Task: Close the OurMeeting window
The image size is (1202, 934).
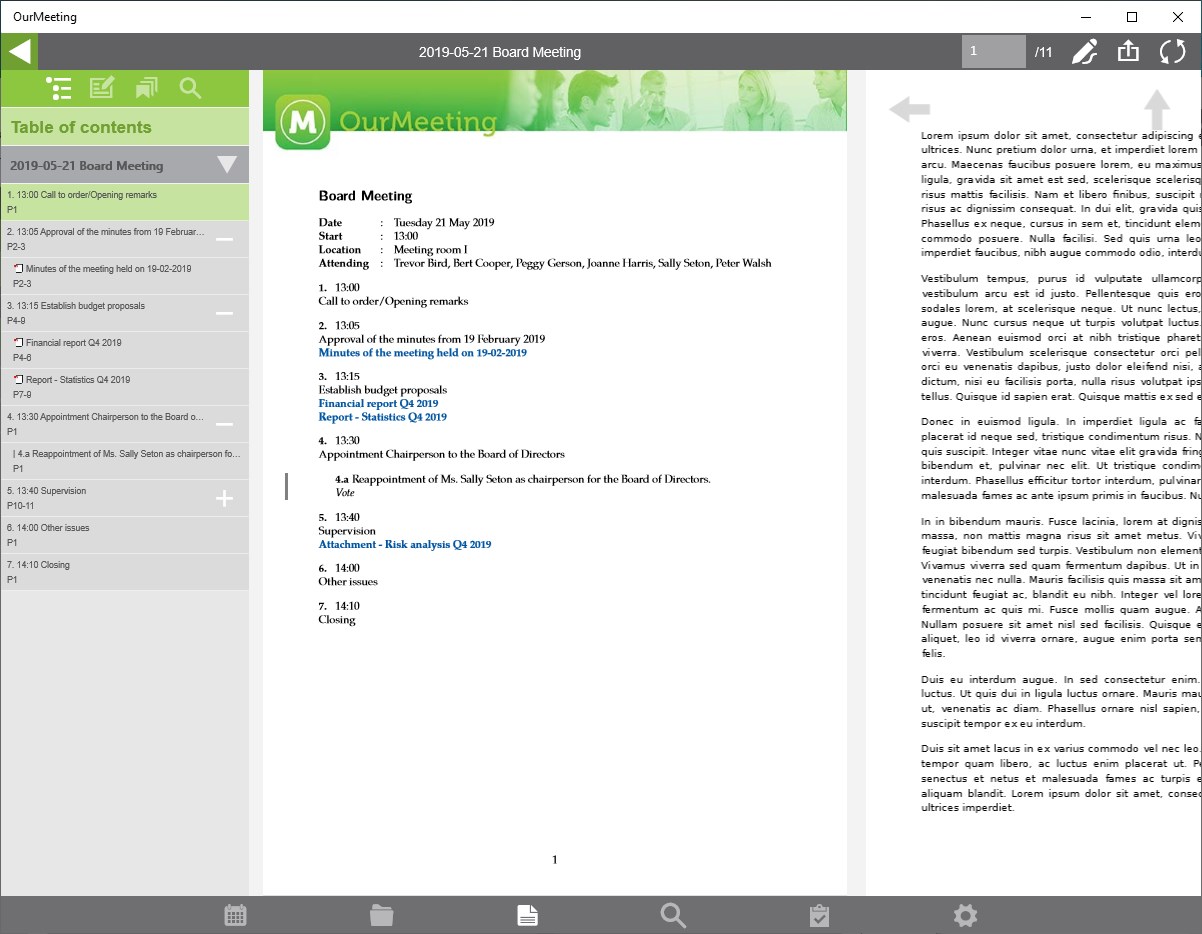Action: 1178,17
